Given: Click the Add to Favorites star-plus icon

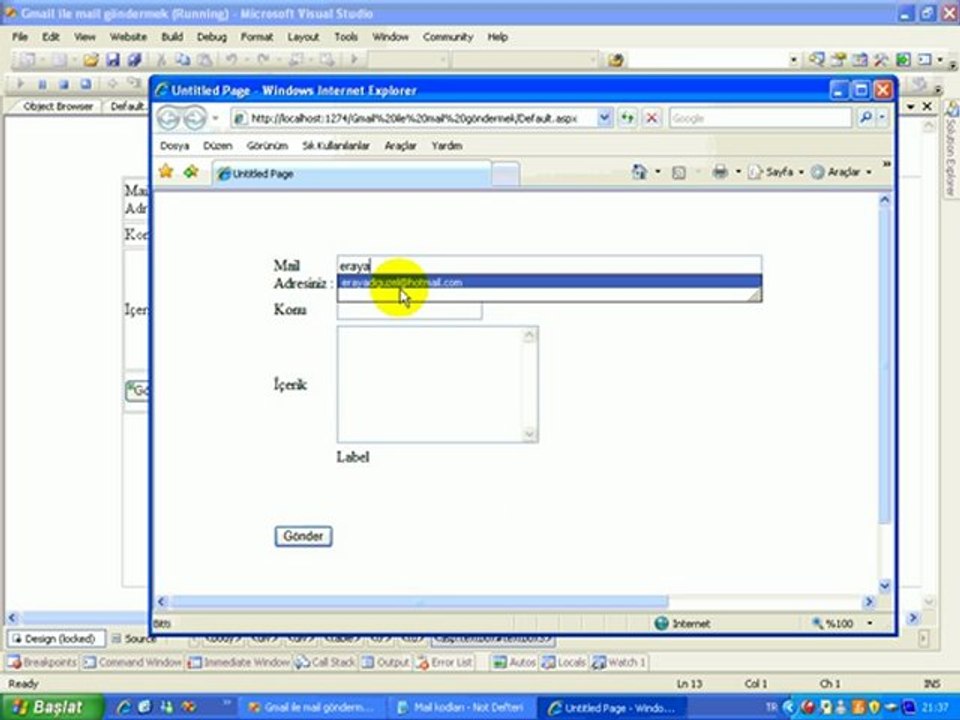Looking at the screenshot, I should coord(191,172).
